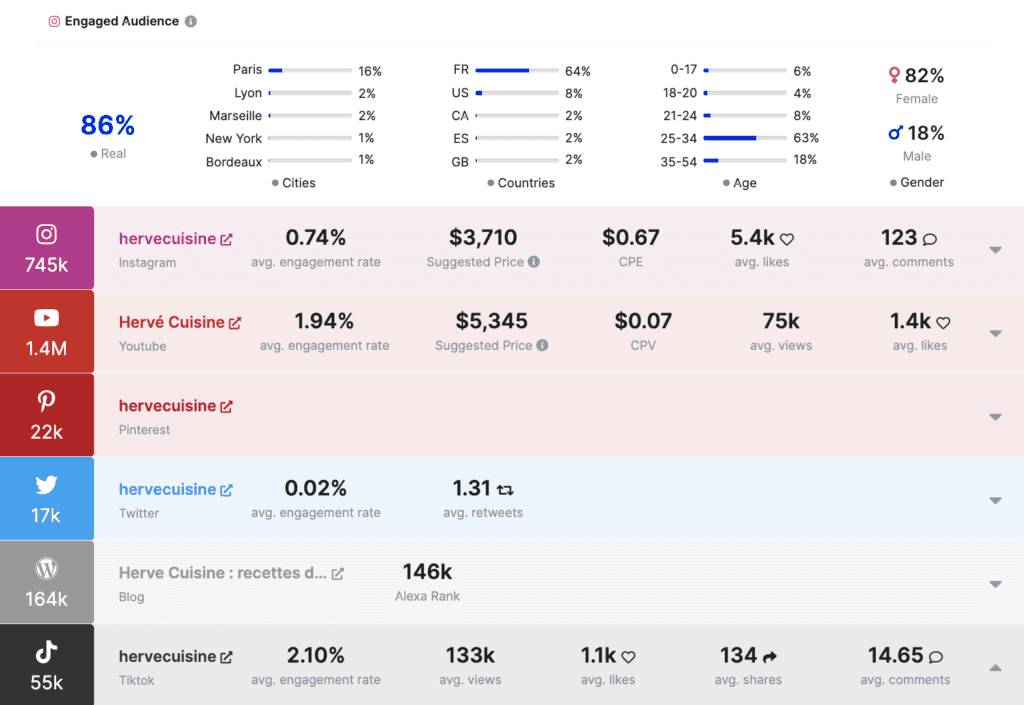Click info icon next to Engaged Audience
This screenshot has width=1024, height=705.
pos(191,21)
